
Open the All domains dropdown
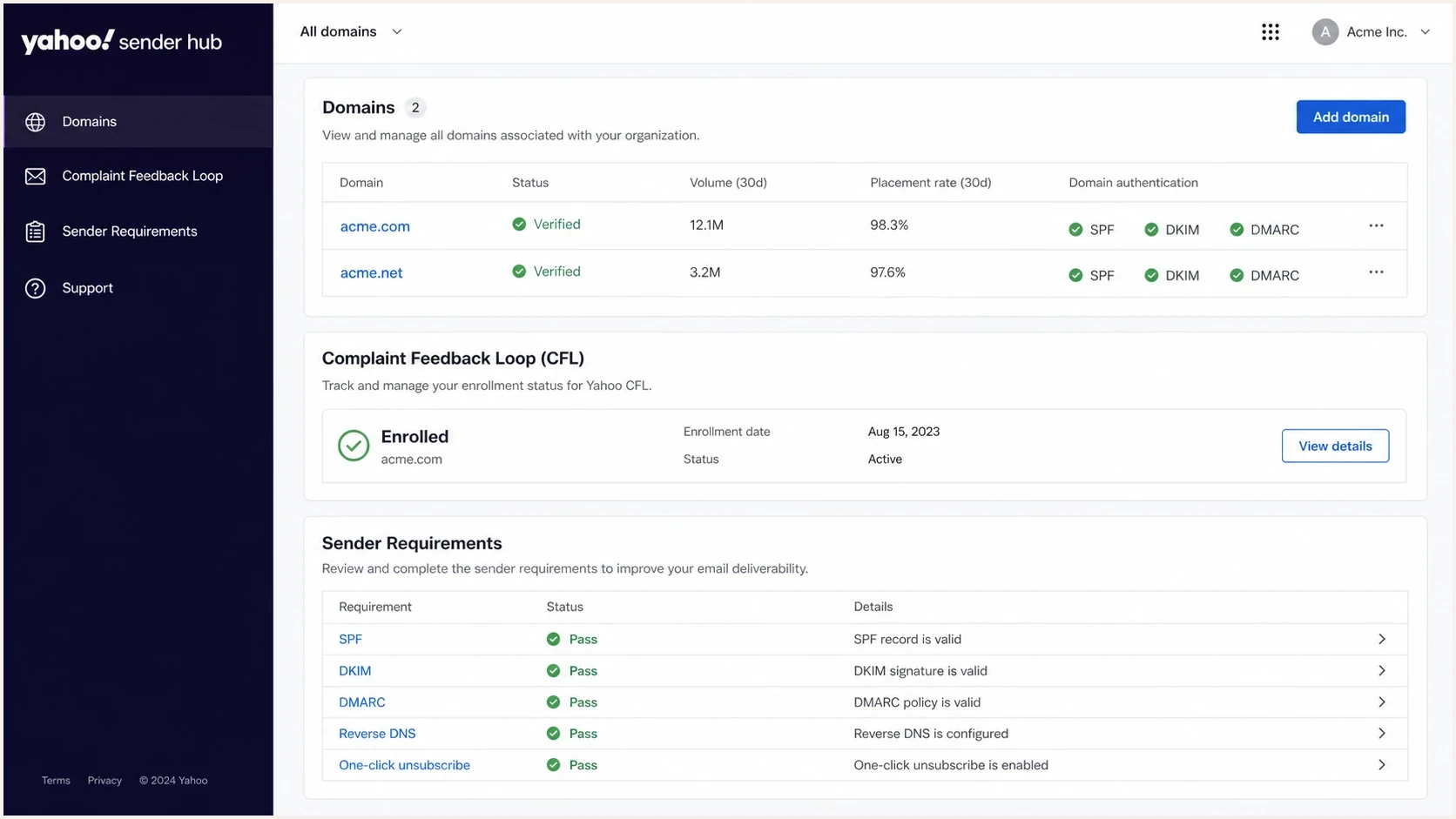[351, 32]
